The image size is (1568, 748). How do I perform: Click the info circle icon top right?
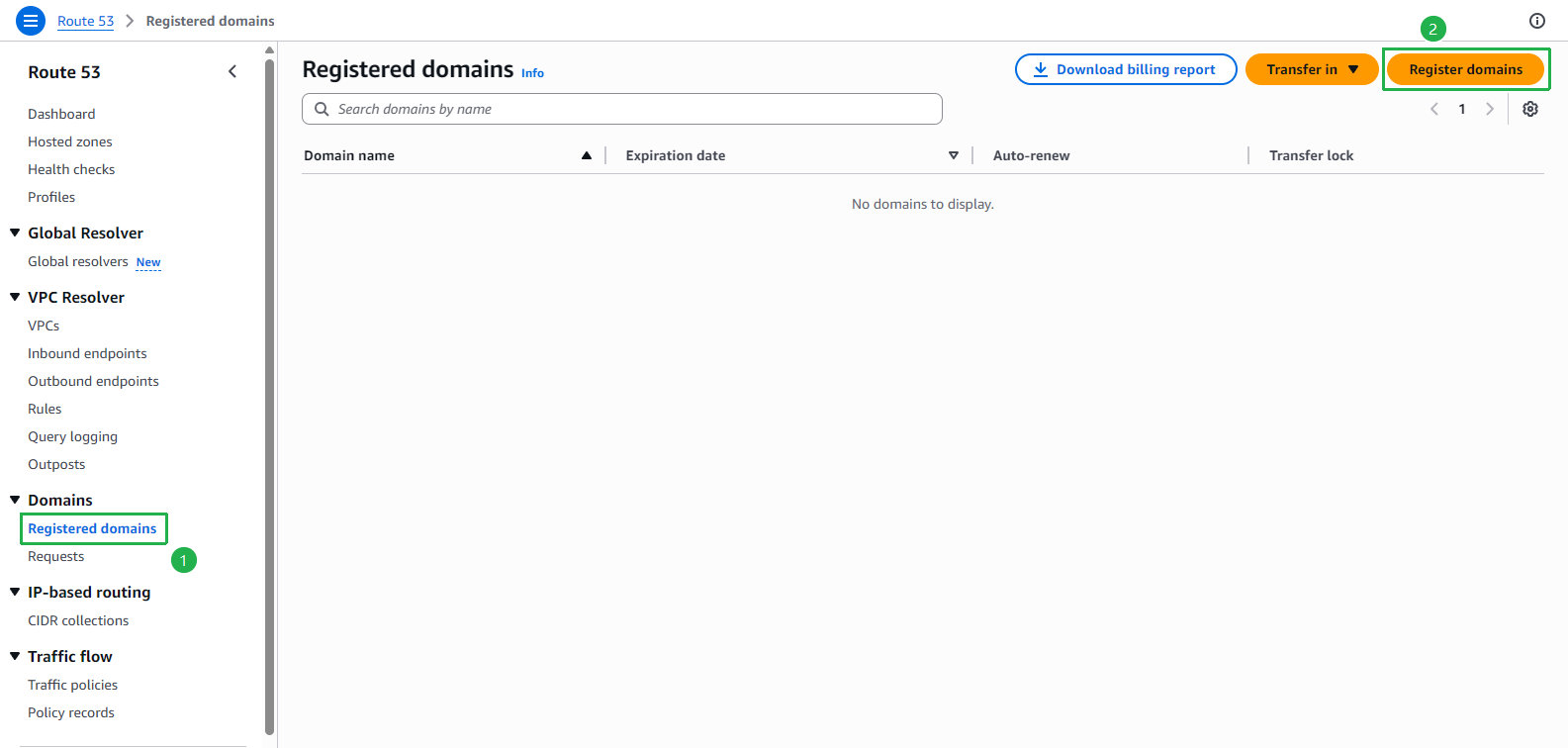(x=1537, y=21)
